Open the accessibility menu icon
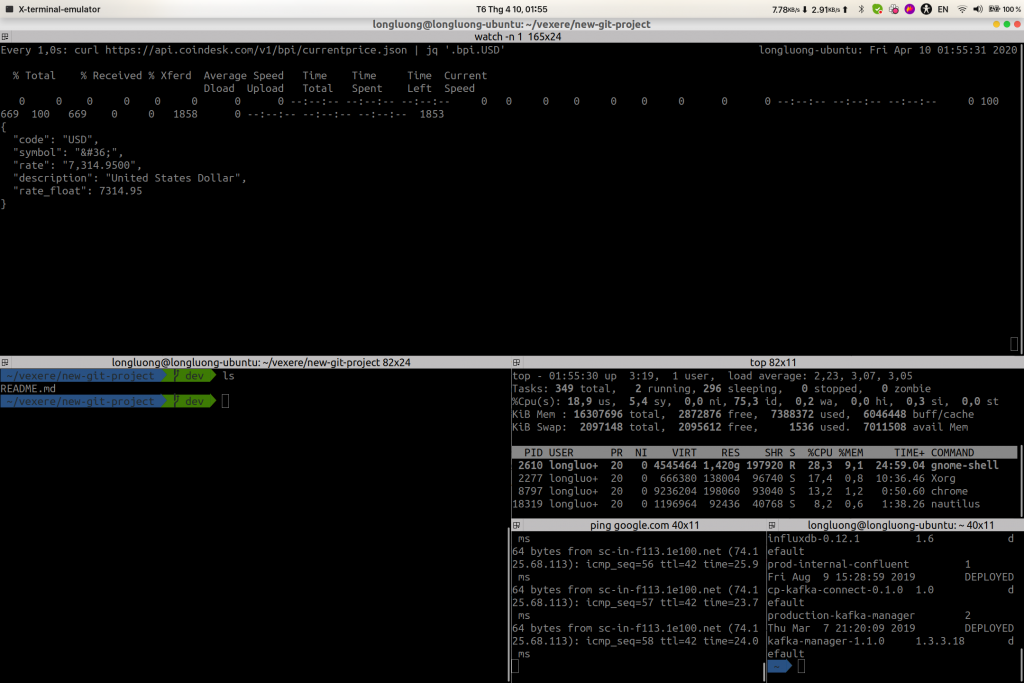 (x=926, y=9)
